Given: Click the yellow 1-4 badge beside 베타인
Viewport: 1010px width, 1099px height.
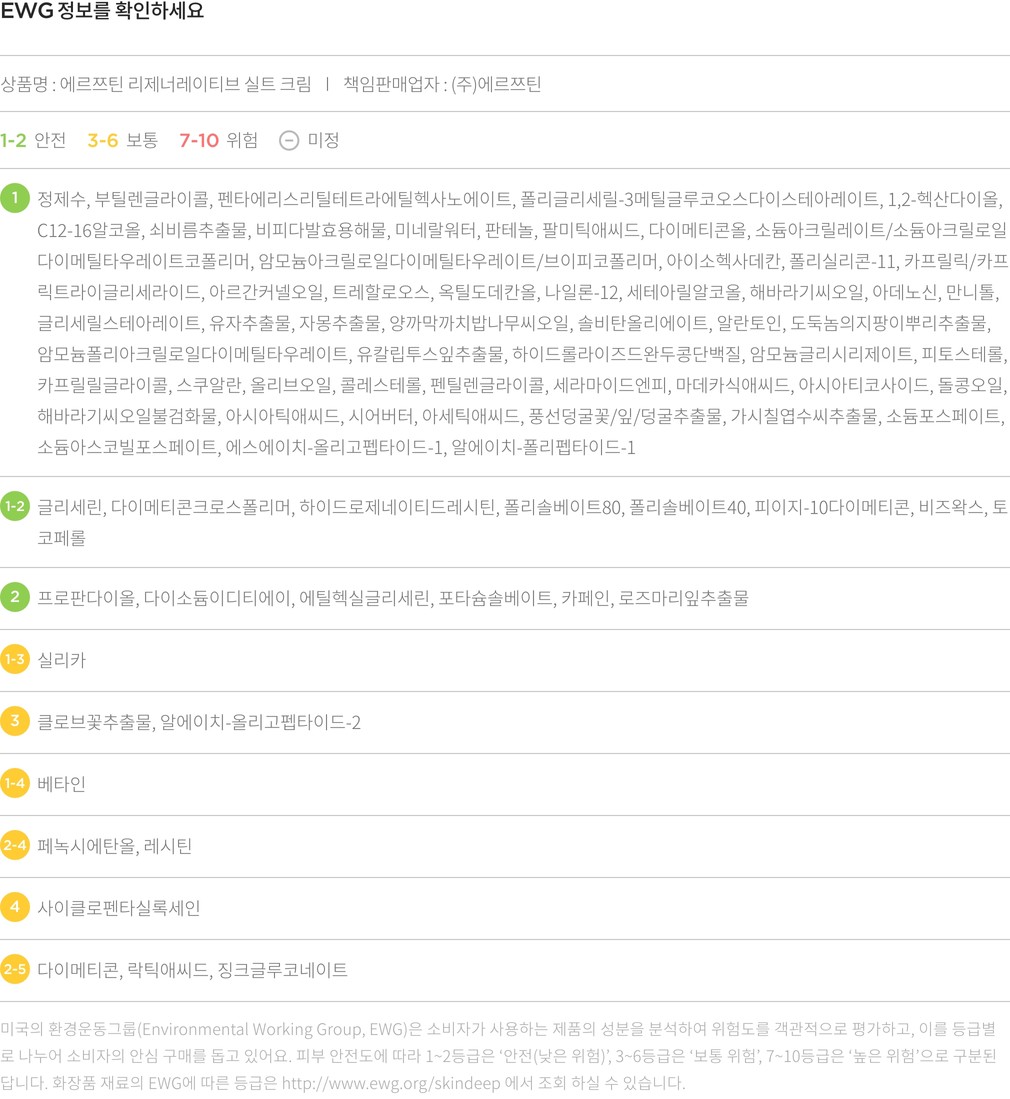Looking at the screenshot, I should [x=15, y=784].
